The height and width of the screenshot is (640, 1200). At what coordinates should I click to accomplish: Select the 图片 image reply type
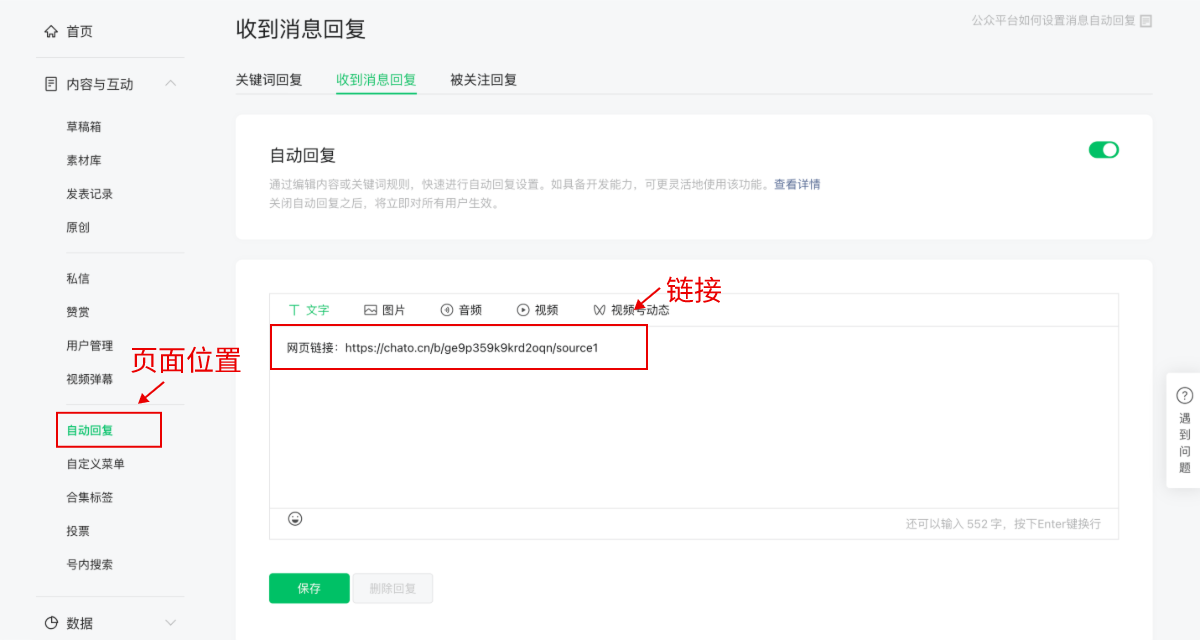[x=385, y=310]
